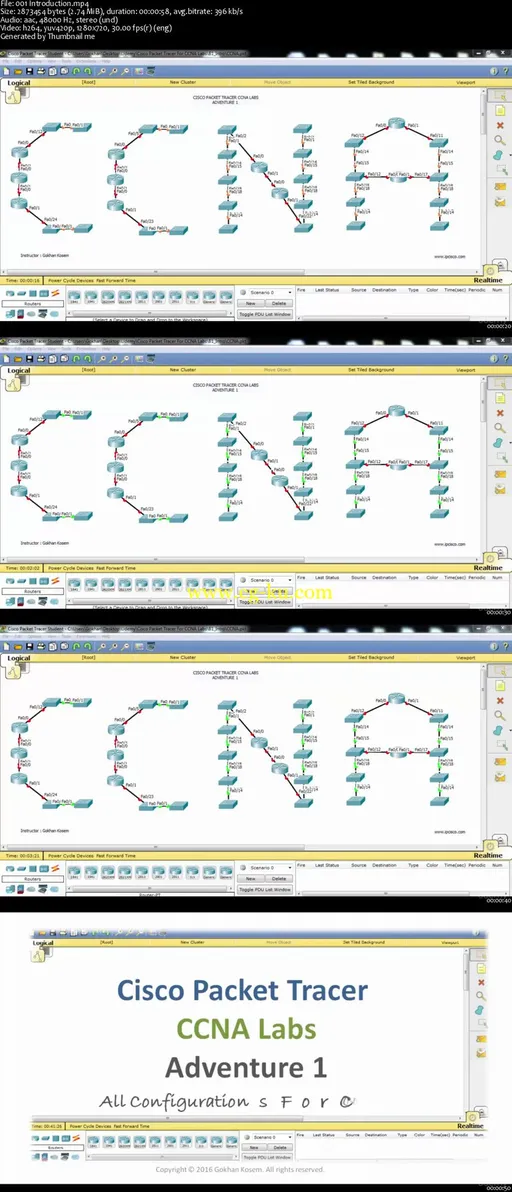This screenshot has height=1192, width=512.
Task: Click Power Cycle Devices in first frame
Action: (x=71, y=281)
